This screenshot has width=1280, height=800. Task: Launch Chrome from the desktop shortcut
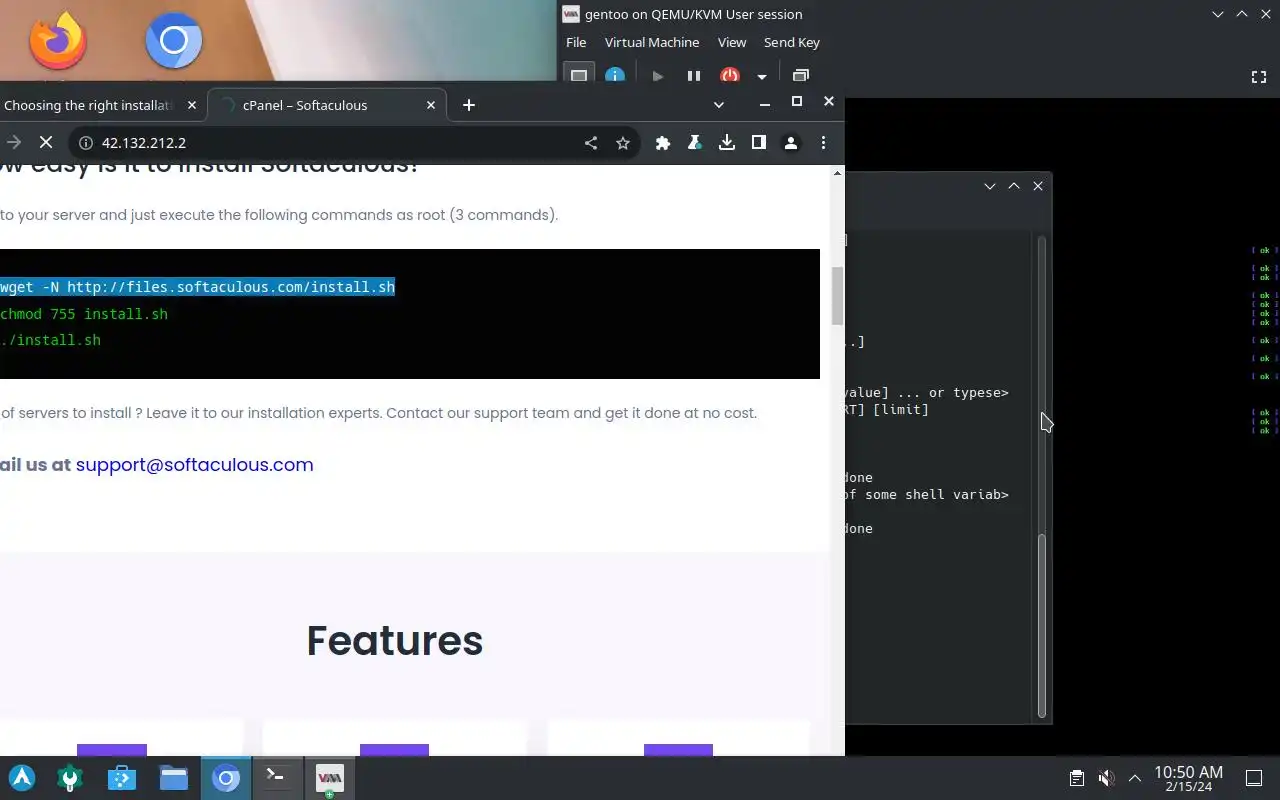tap(174, 40)
